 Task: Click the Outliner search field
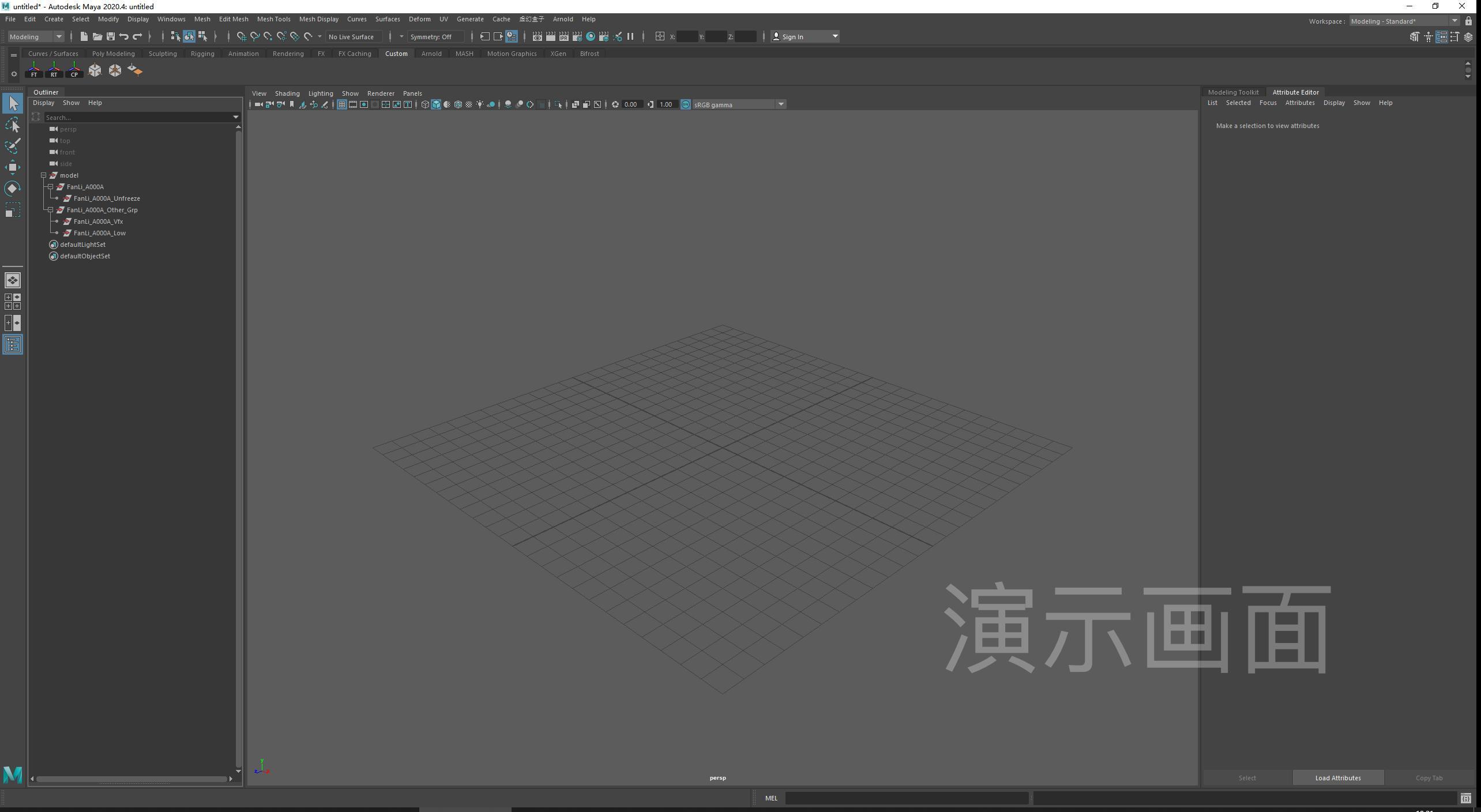click(137, 117)
